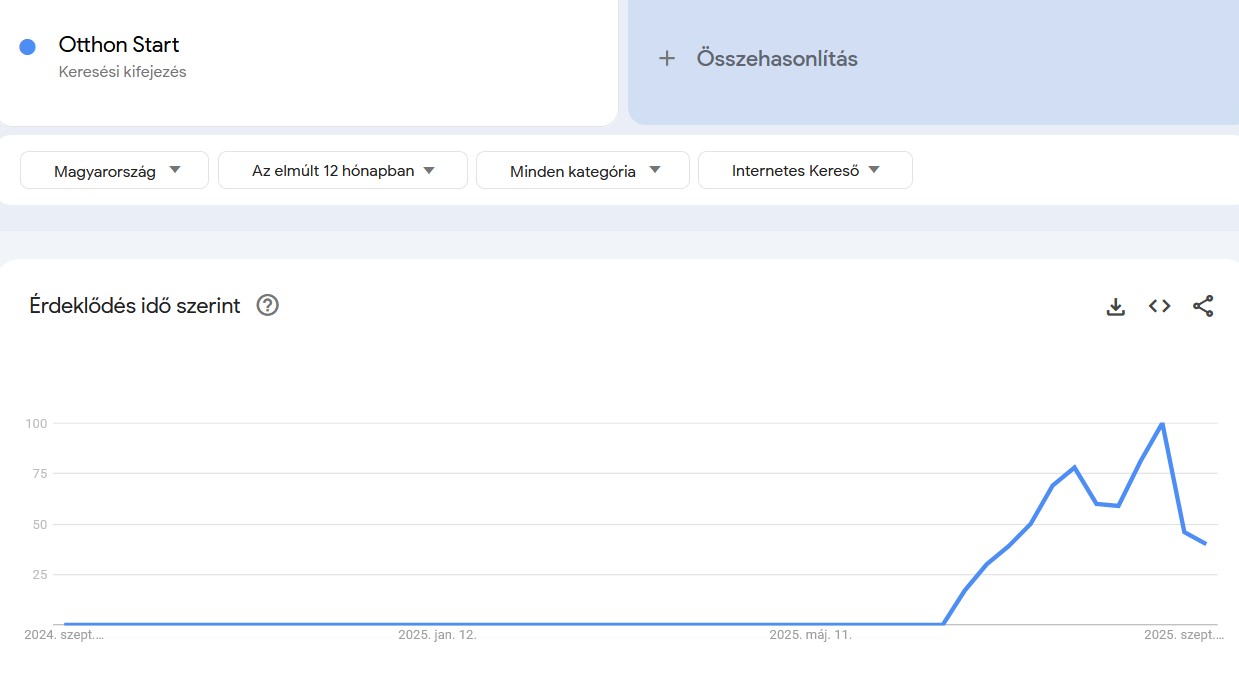Screen dimensions: 1239x679
Task: Expand the Minden kategória category selector
Action: click(582, 171)
